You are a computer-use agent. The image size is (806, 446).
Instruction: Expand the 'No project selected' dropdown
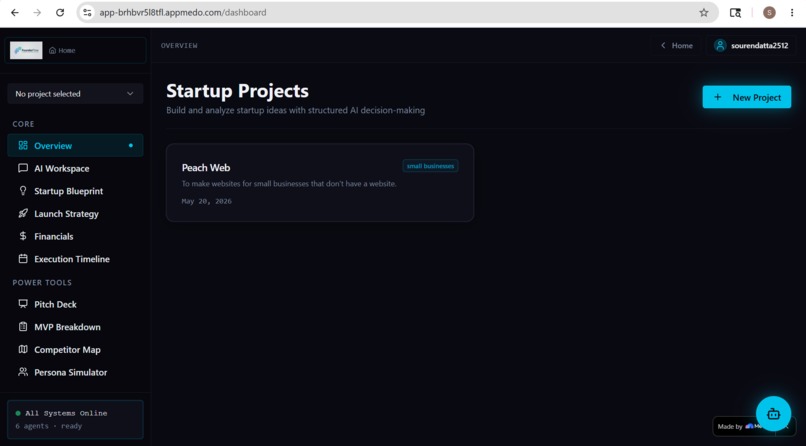point(75,94)
